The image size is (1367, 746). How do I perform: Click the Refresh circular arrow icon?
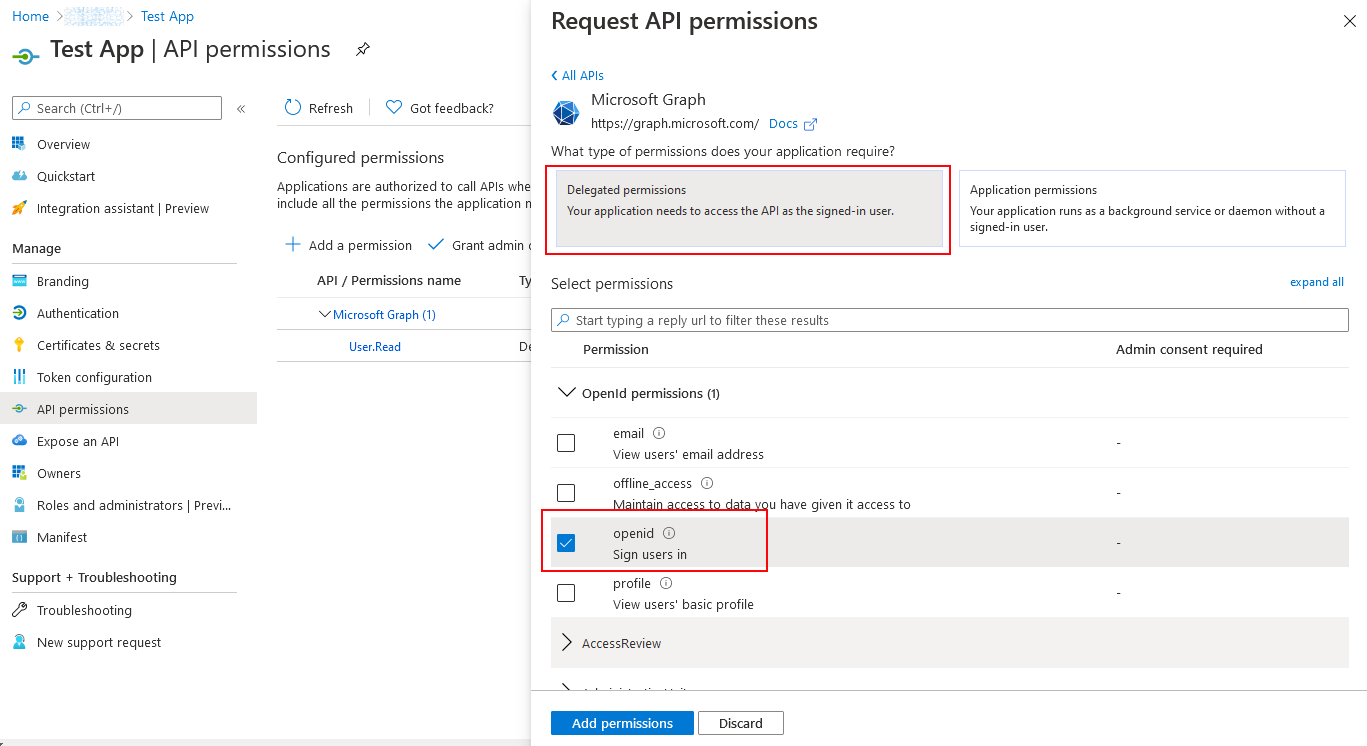click(293, 107)
